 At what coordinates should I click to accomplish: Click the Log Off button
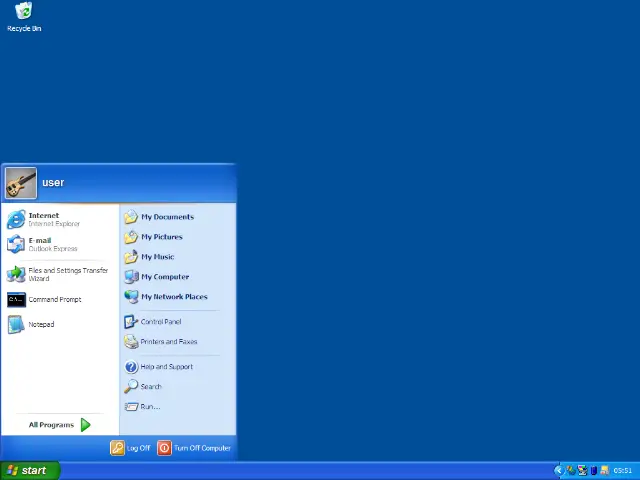pos(130,448)
